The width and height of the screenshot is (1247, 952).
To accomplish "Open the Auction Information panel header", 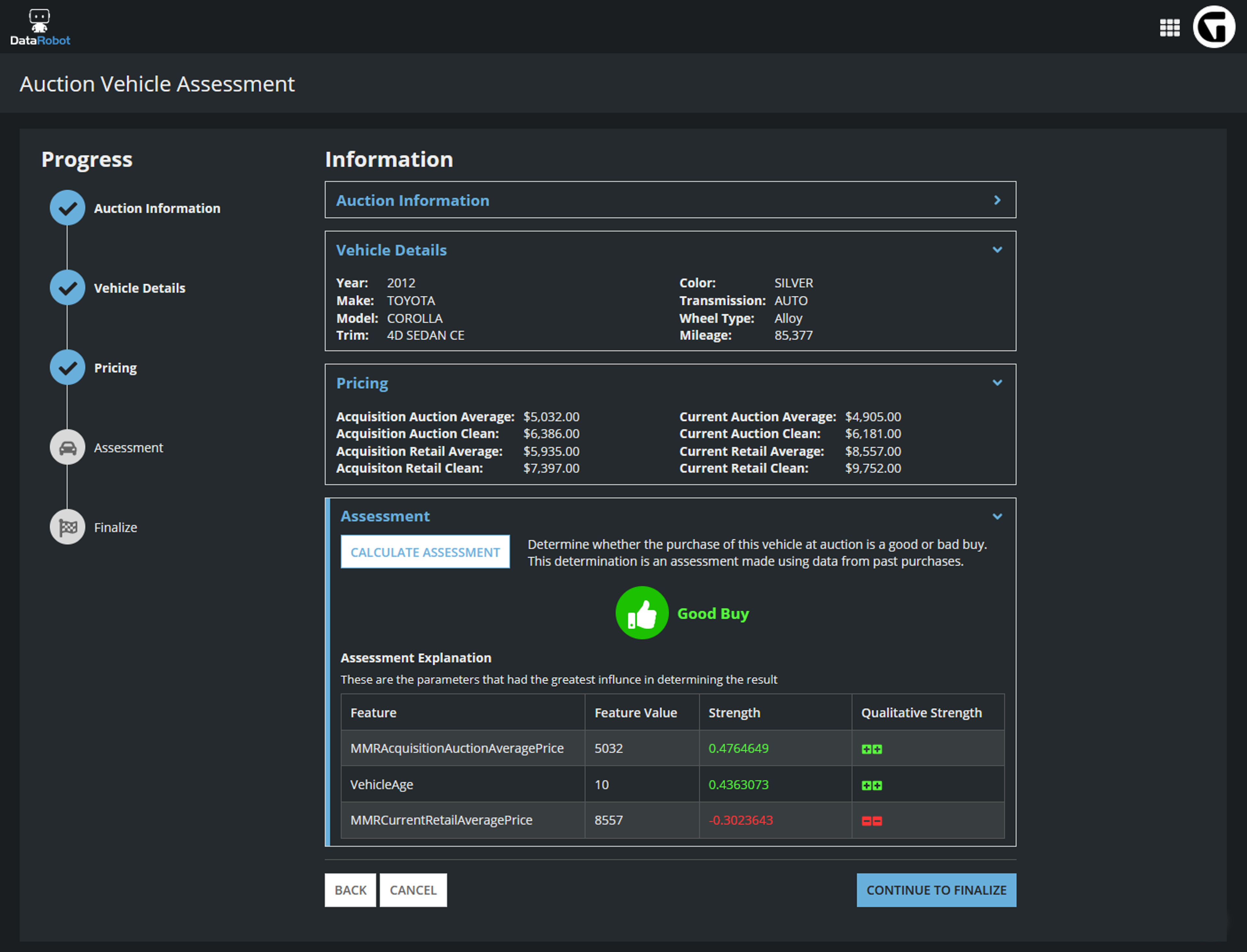I will click(x=670, y=200).
